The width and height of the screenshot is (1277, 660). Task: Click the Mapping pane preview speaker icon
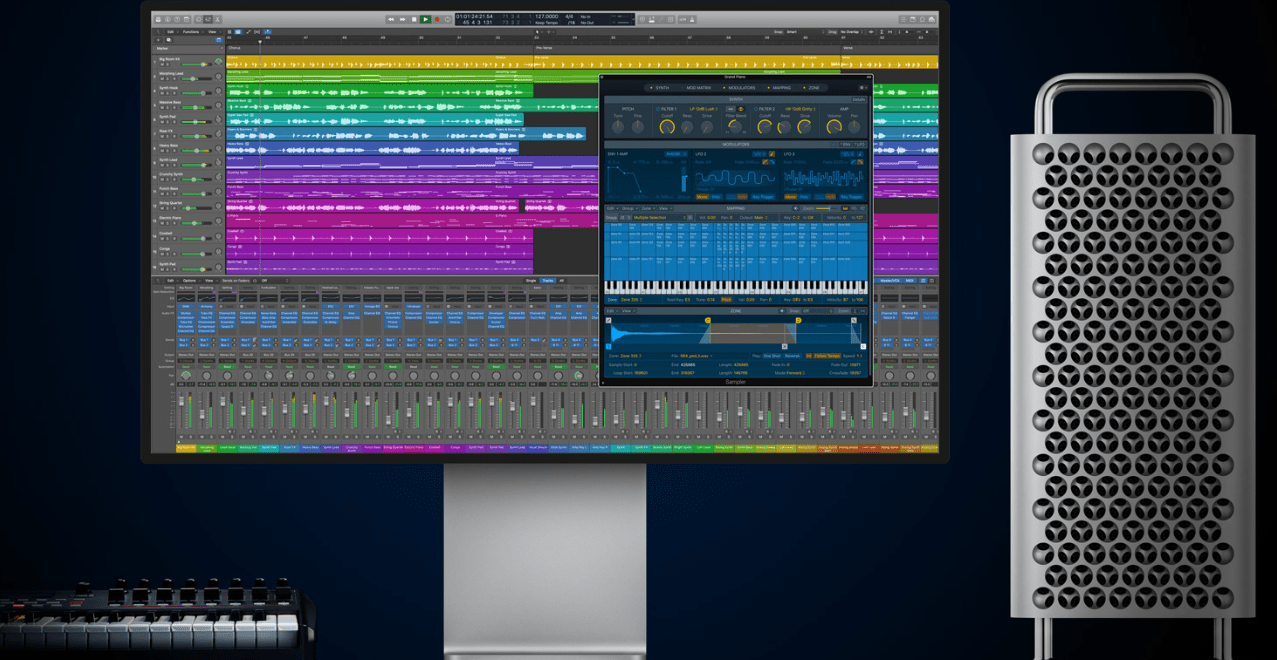pyautogui.click(x=795, y=208)
